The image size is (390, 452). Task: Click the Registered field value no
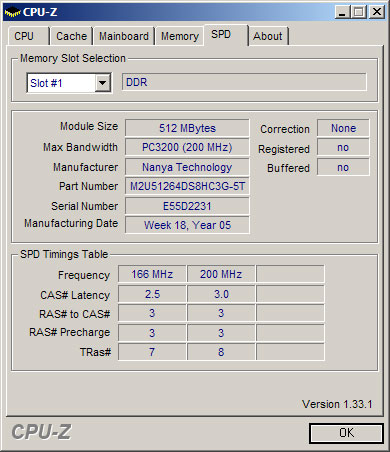click(343, 147)
